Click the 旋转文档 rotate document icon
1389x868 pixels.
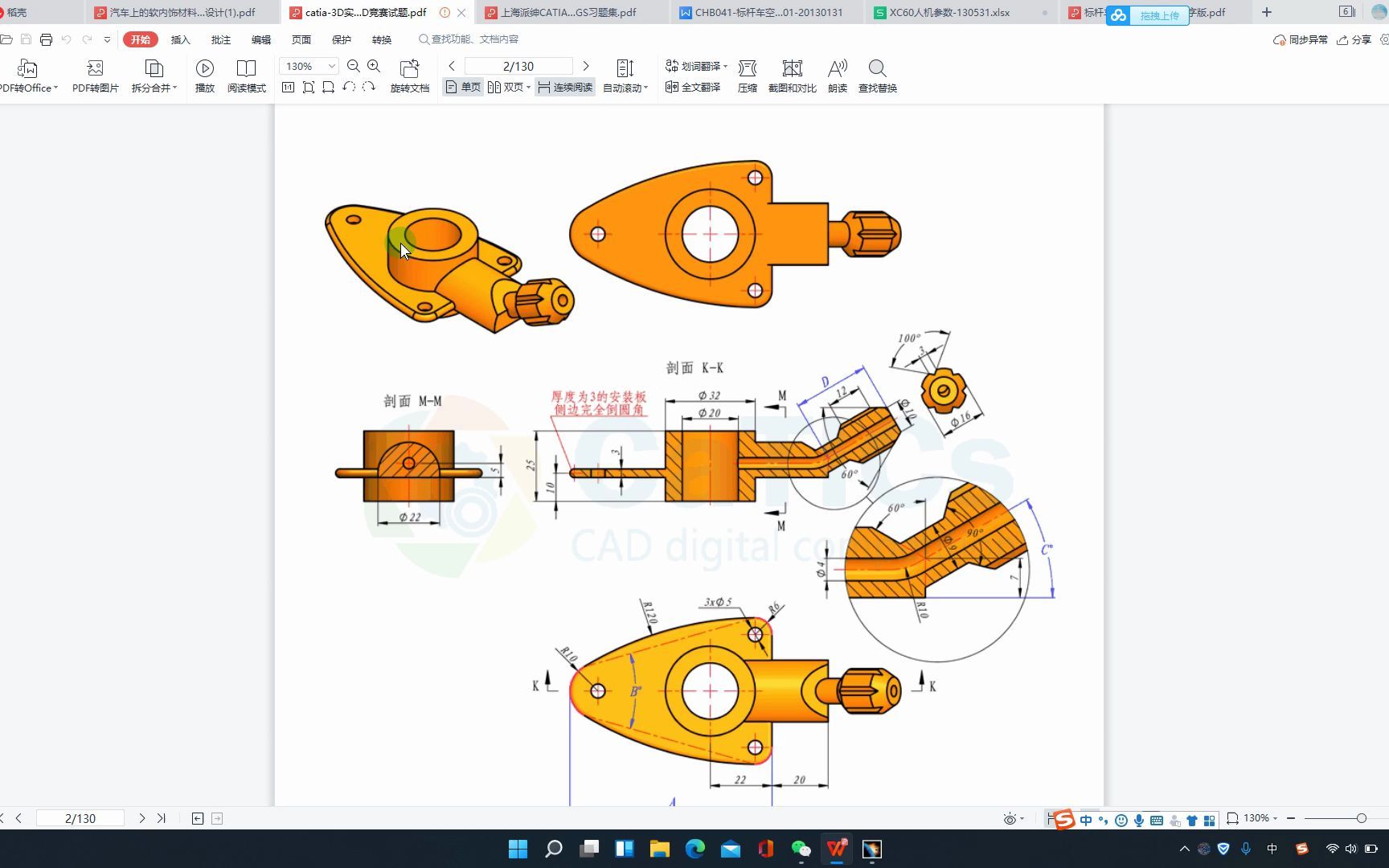click(411, 76)
